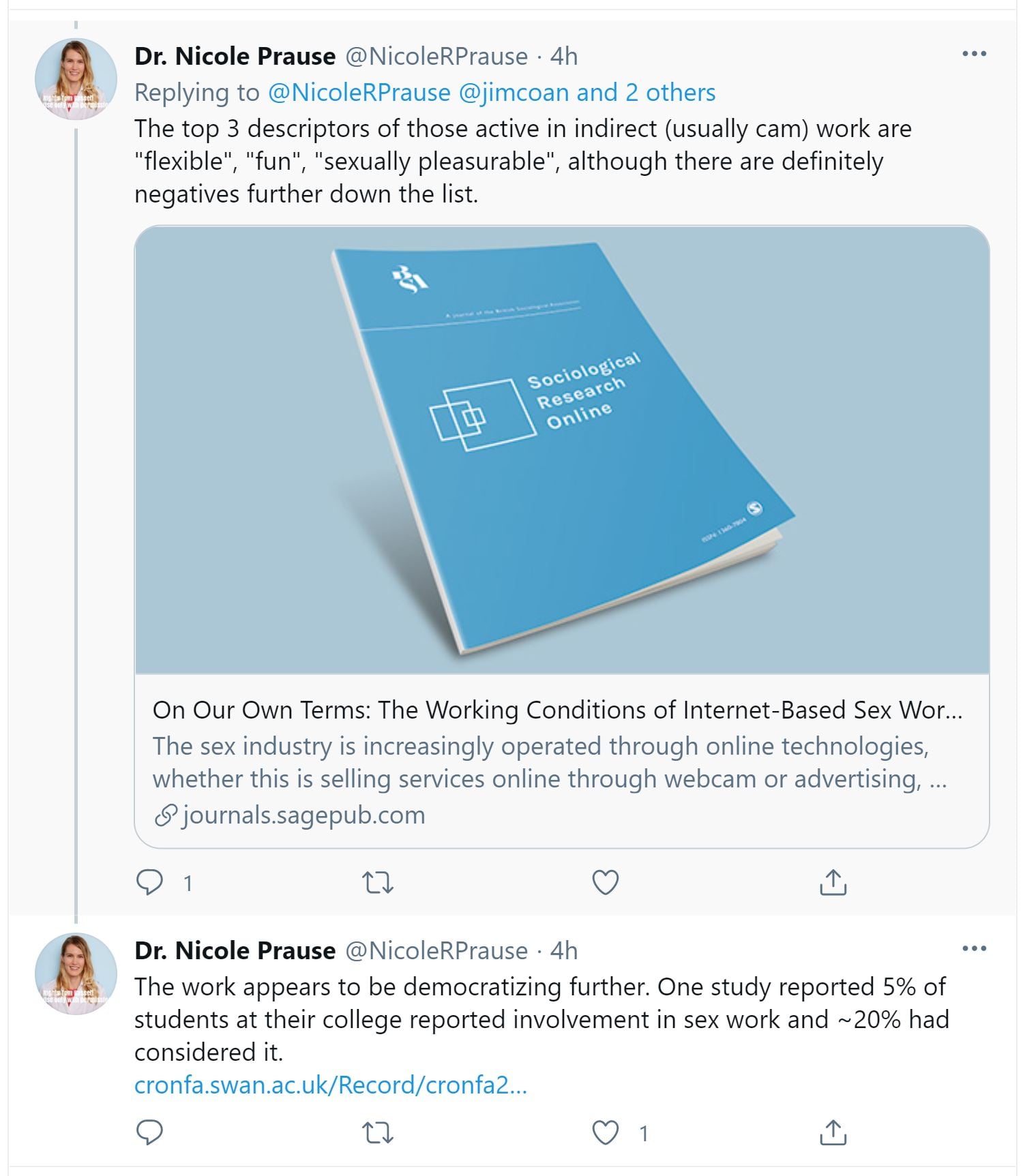Click Dr. Nicole Prause name on second tweet
The image size is (1025, 1176).
235,950
